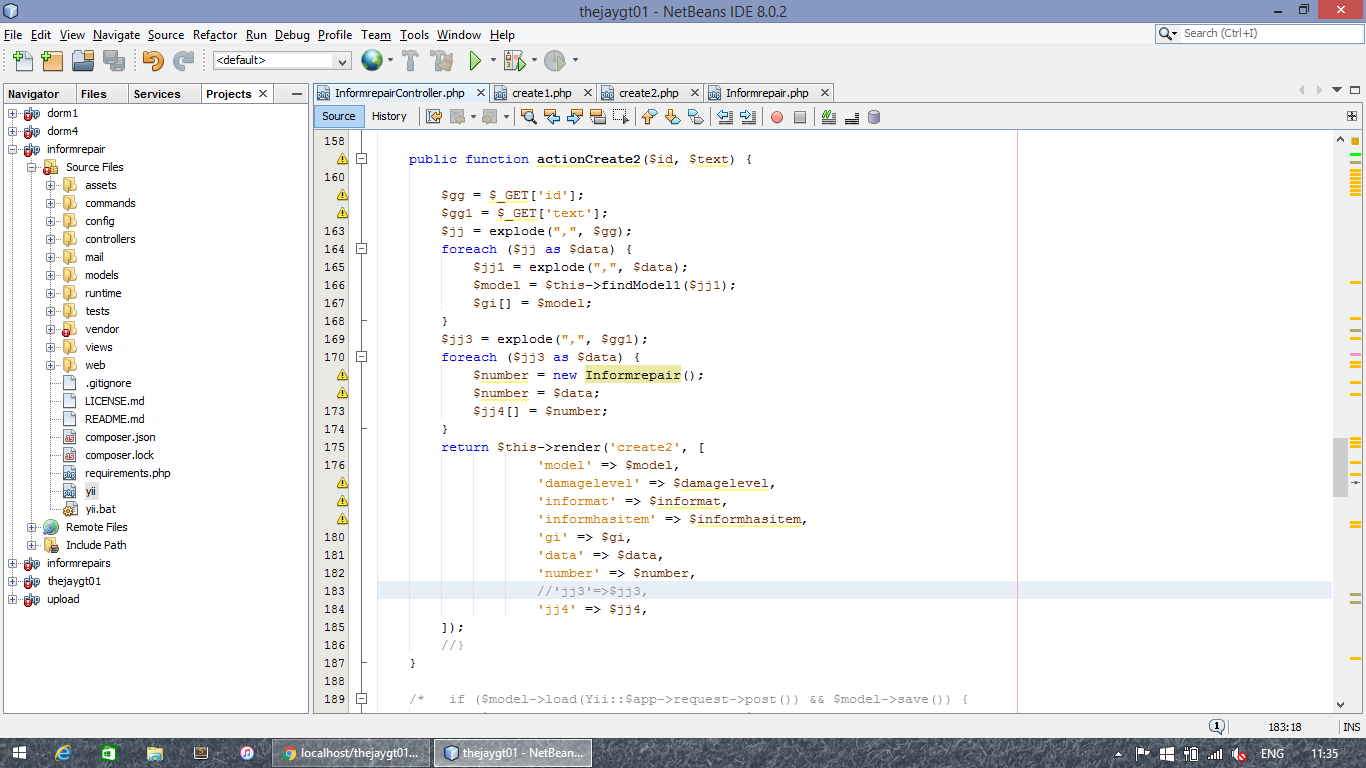Close the Projects panel tab

click(x=263, y=93)
